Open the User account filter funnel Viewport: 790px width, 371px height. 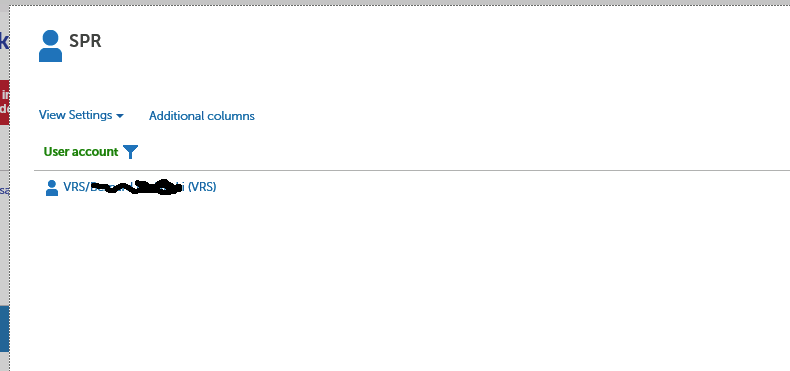click(x=130, y=152)
